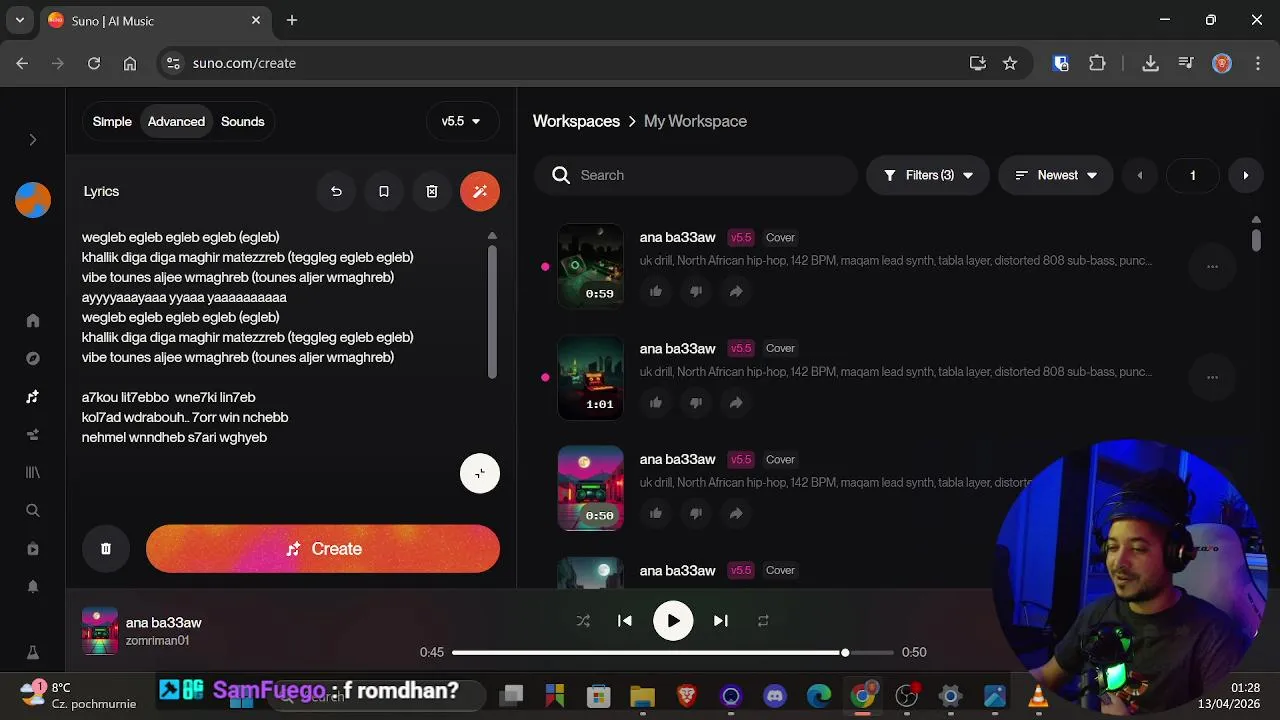Screen dimensions: 1280x720
Task: Open the Newest sort dropdown
Action: (x=1056, y=176)
